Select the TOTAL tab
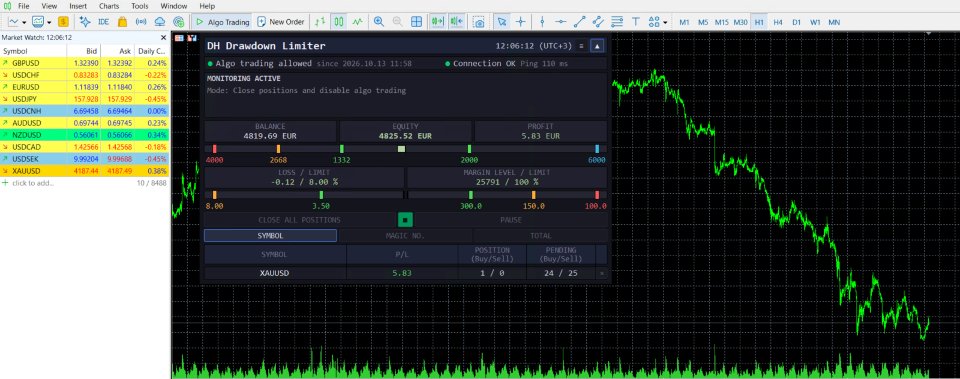Image resolution: width=960 pixels, height=379 pixels. pyautogui.click(x=541, y=236)
